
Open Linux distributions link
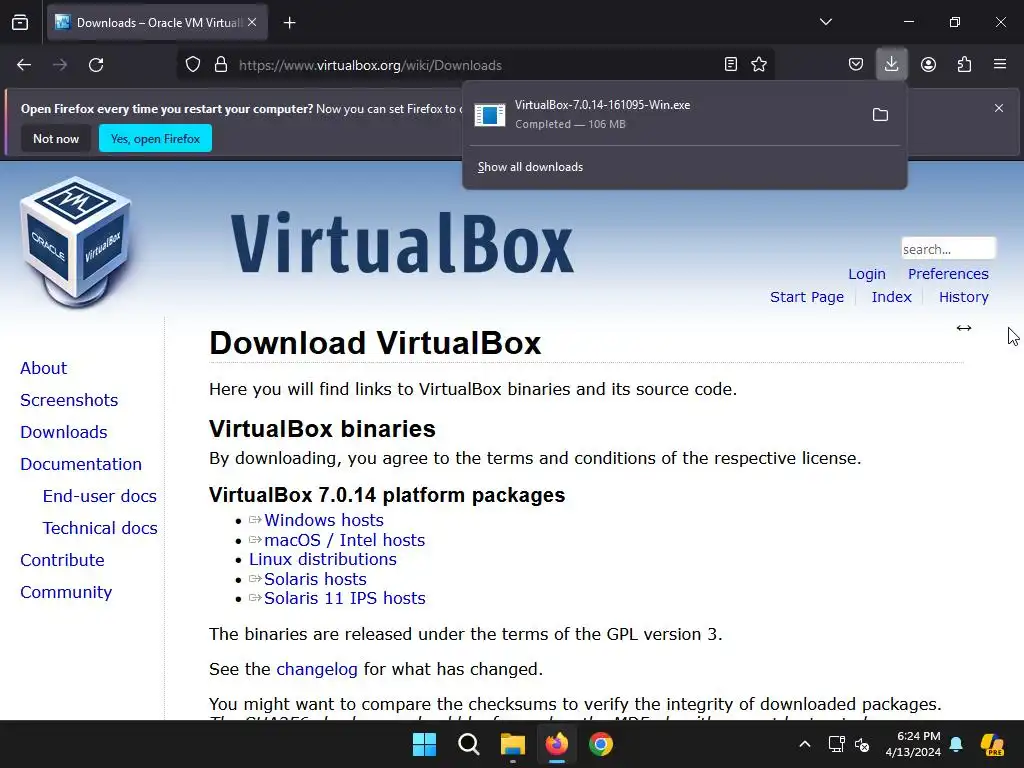(x=323, y=560)
